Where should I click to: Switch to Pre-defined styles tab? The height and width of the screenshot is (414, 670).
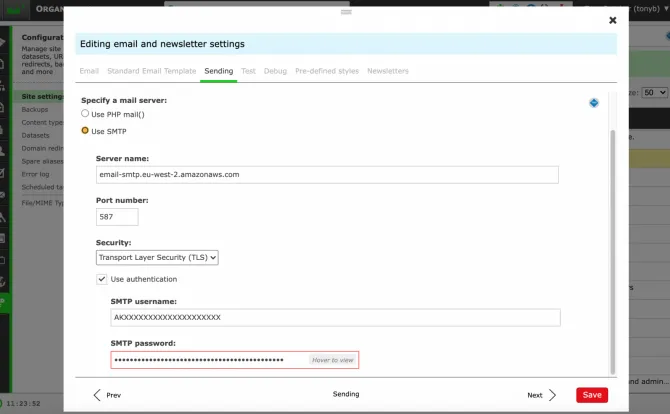[x=327, y=71]
